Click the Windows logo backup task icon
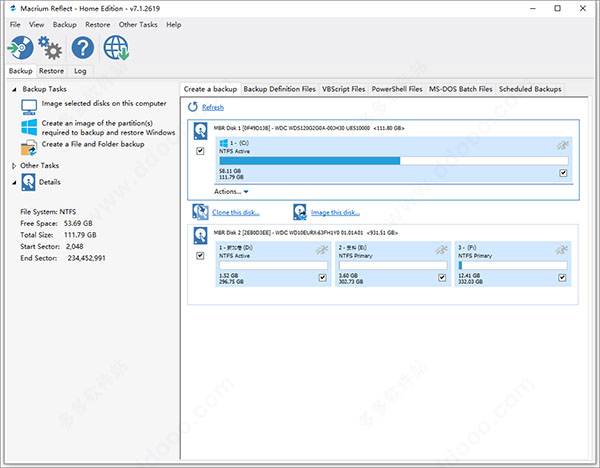 point(29,127)
